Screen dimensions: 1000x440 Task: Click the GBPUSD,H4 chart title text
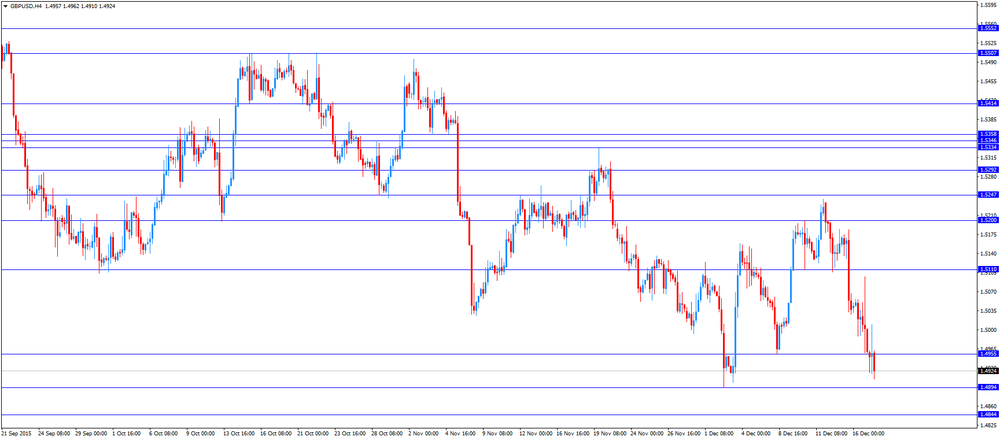pos(26,6)
